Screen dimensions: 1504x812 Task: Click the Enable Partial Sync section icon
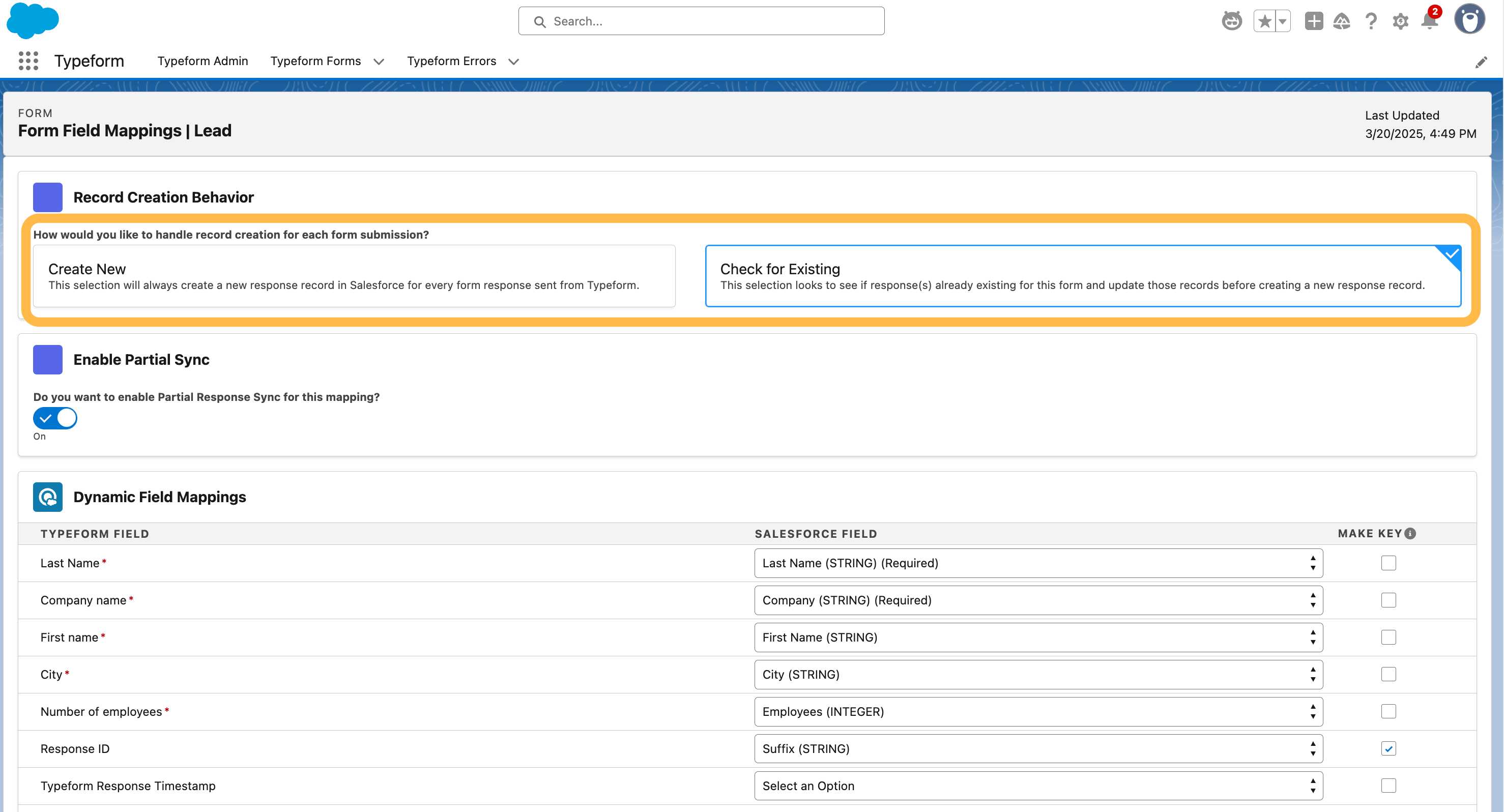[48, 360]
